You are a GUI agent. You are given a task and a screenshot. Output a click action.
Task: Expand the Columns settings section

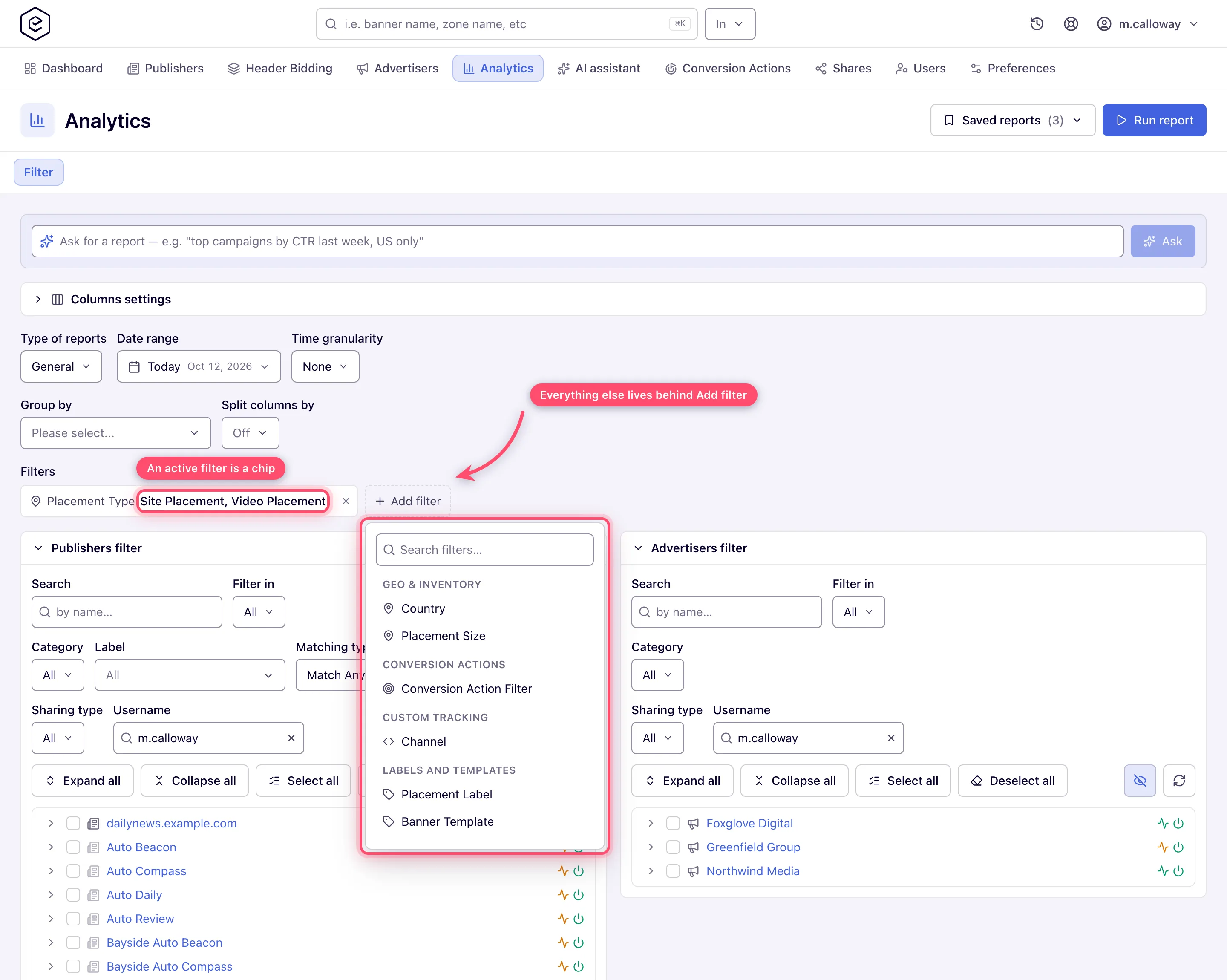[x=613, y=300]
